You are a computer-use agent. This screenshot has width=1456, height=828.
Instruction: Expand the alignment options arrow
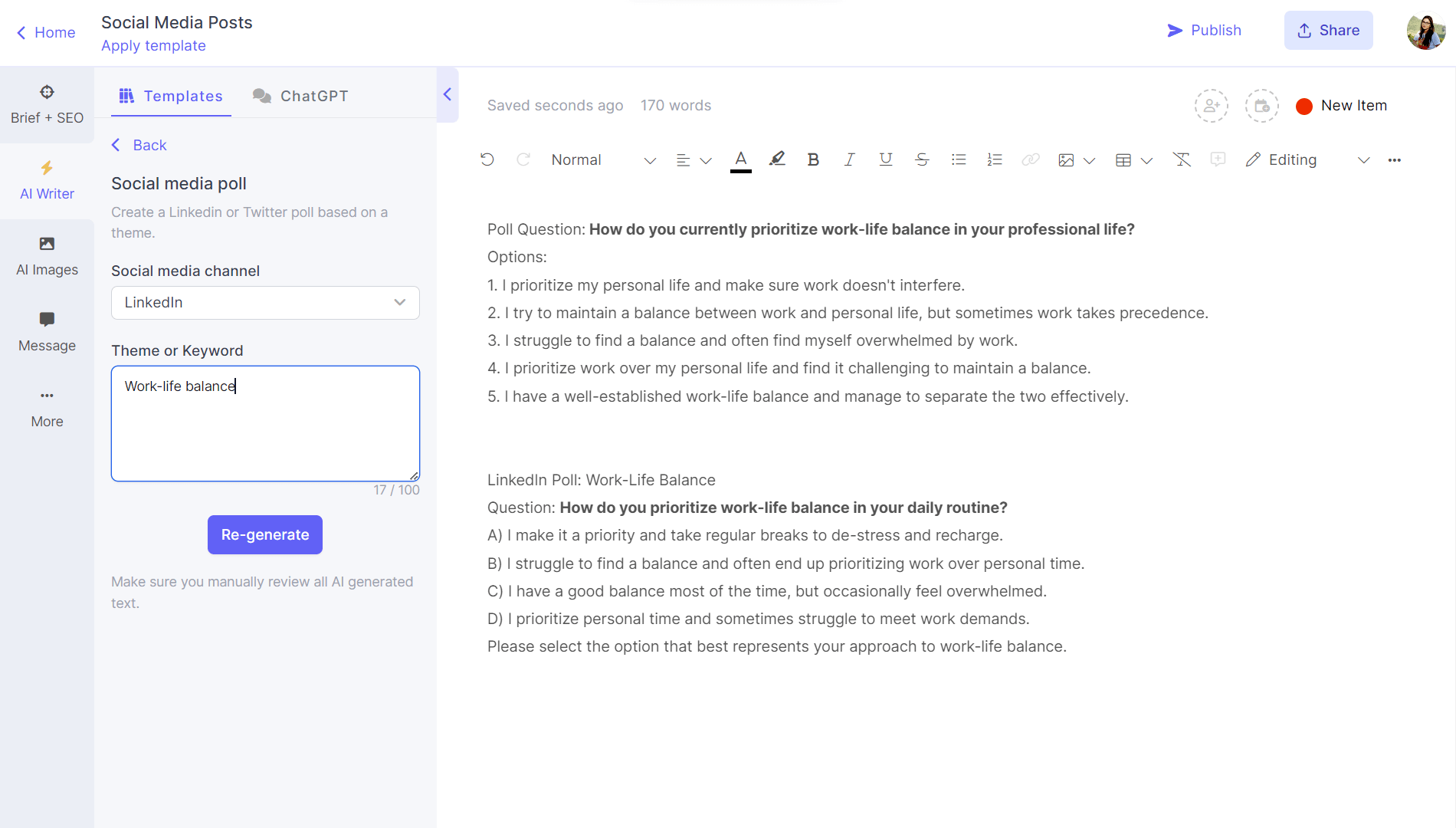coord(706,160)
